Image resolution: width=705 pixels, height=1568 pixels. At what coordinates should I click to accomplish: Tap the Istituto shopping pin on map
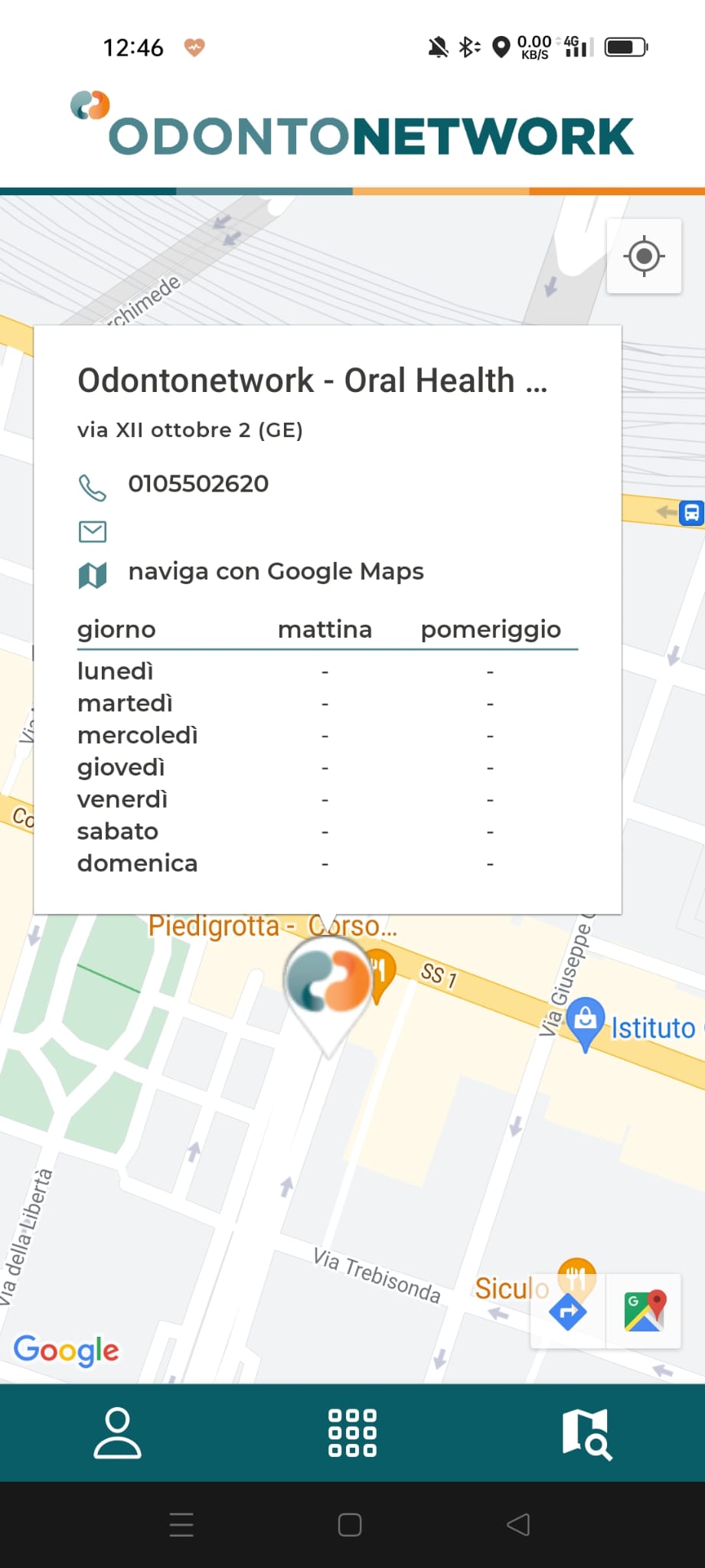pyautogui.click(x=586, y=1024)
